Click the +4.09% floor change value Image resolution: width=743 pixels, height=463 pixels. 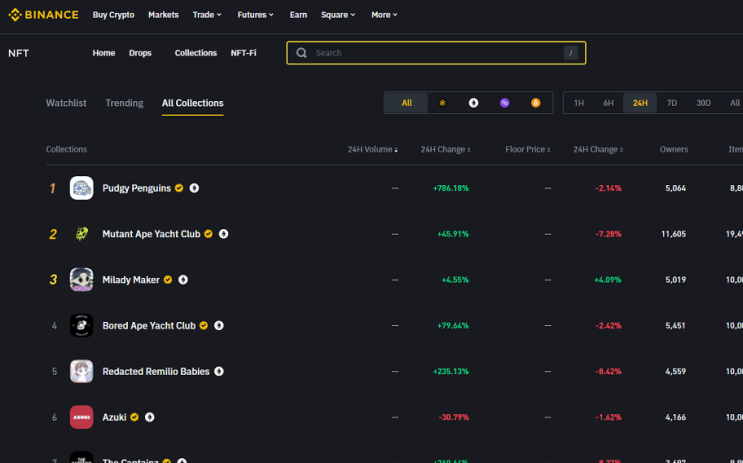coord(607,280)
